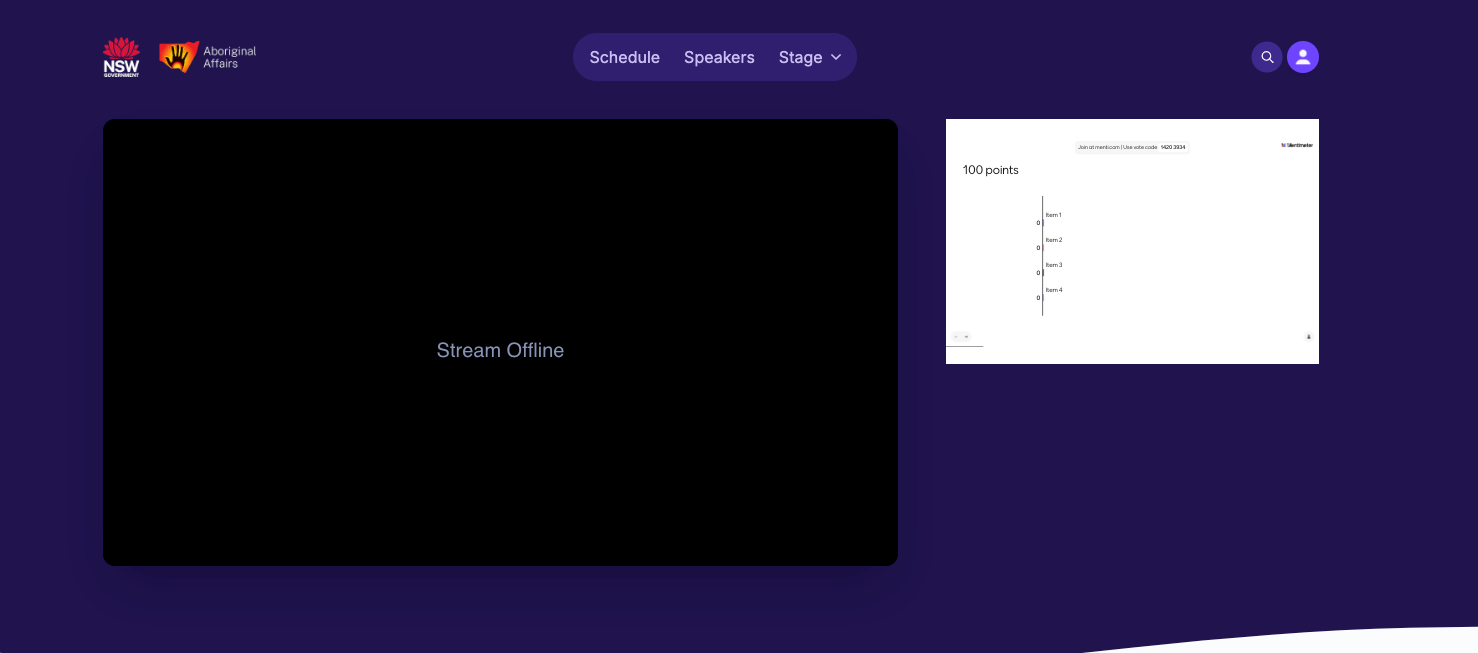Click the Aboriginal Affairs hand logo
1478x653 pixels.
tap(178, 57)
